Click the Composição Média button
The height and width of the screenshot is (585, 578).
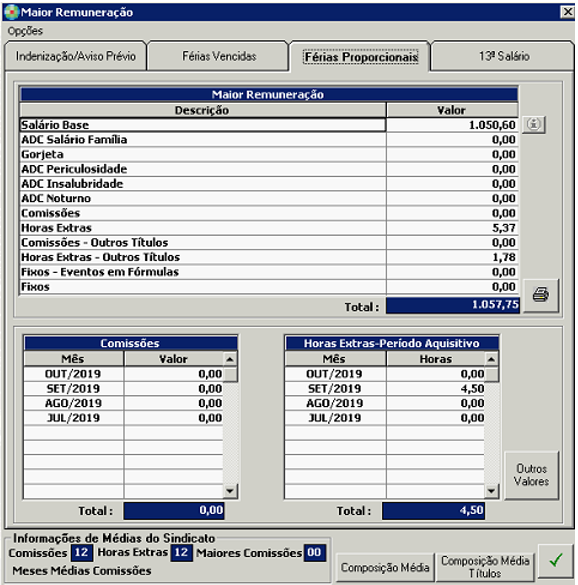point(385,567)
